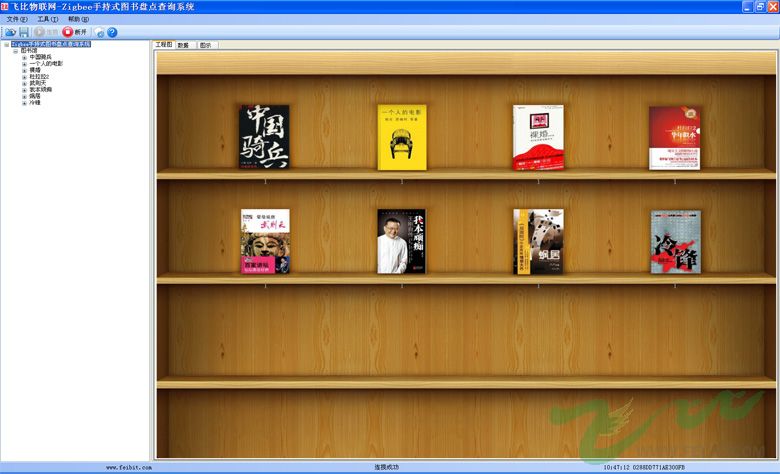Image resolution: width=780 pixels, height=474 pixels.
Task: Expand the 裸婚 tree node
Action: (24, 70)
